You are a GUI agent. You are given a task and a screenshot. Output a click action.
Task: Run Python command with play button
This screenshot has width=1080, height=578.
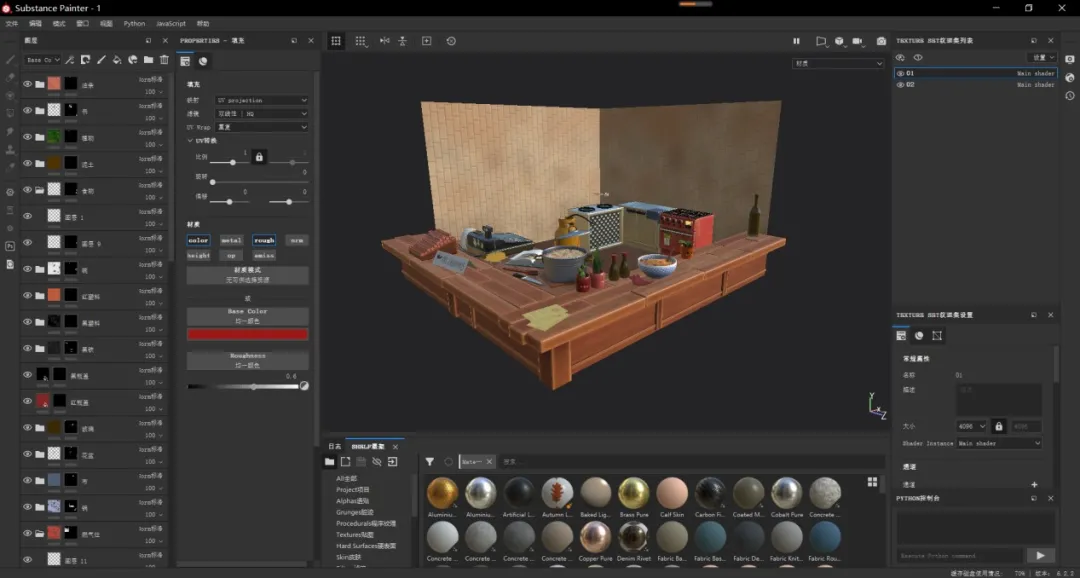point(1040,555)
